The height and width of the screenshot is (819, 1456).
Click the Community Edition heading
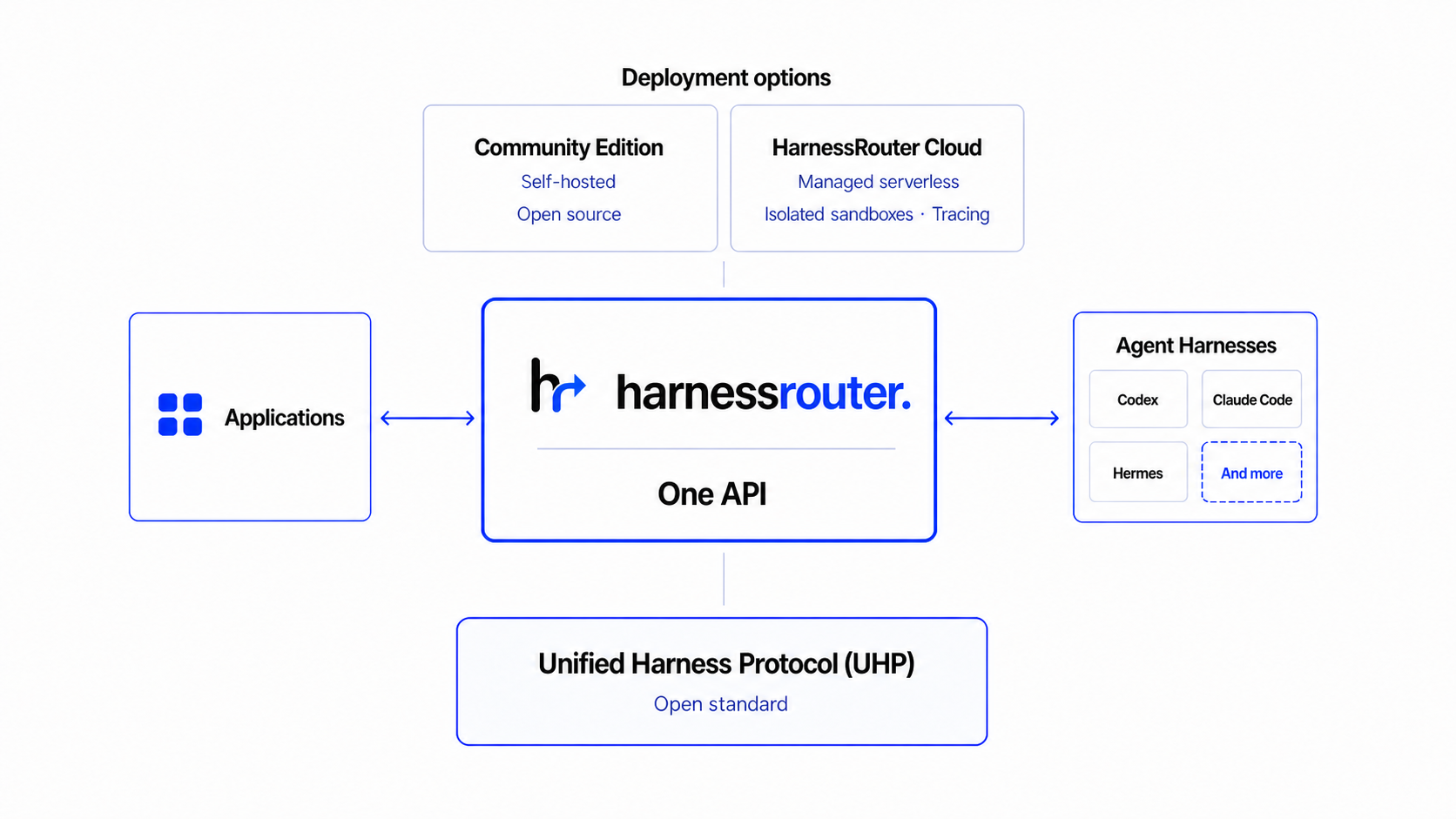tap(569, 148)
